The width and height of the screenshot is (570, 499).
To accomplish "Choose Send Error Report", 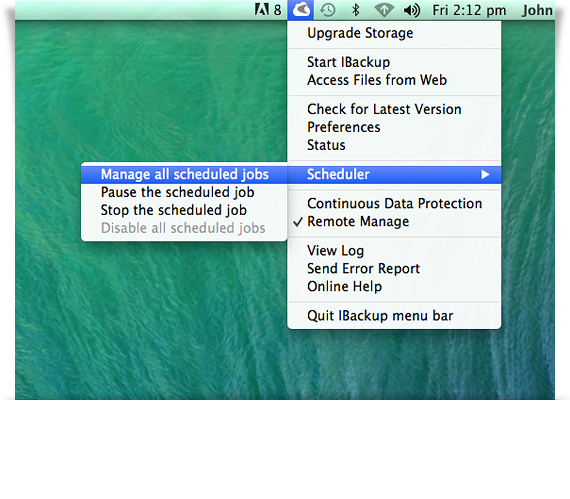I will coord(394,269).
